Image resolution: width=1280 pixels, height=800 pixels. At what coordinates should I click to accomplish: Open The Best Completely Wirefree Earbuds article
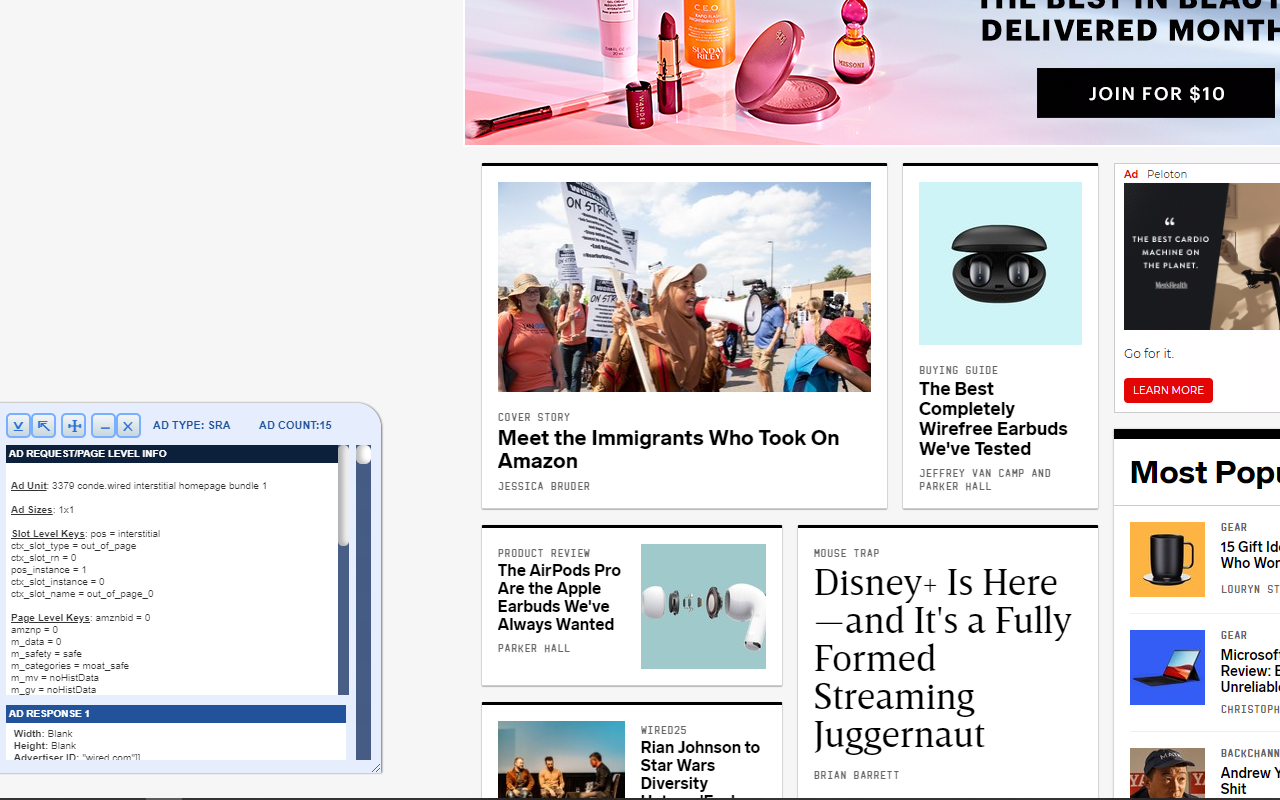pos(993,419)
